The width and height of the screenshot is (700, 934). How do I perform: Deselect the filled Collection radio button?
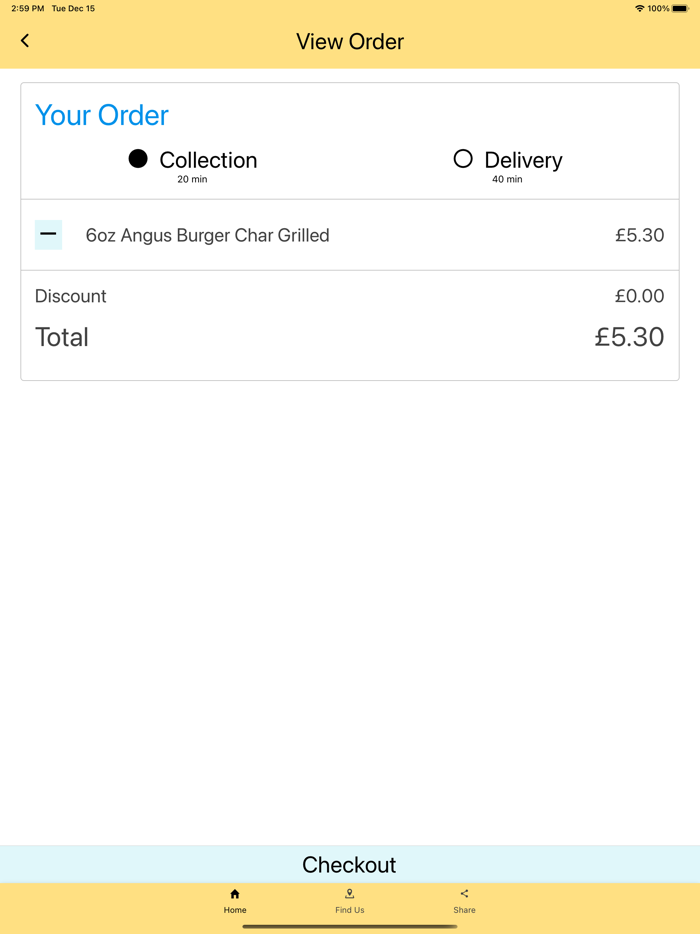[x=138, y=158]
